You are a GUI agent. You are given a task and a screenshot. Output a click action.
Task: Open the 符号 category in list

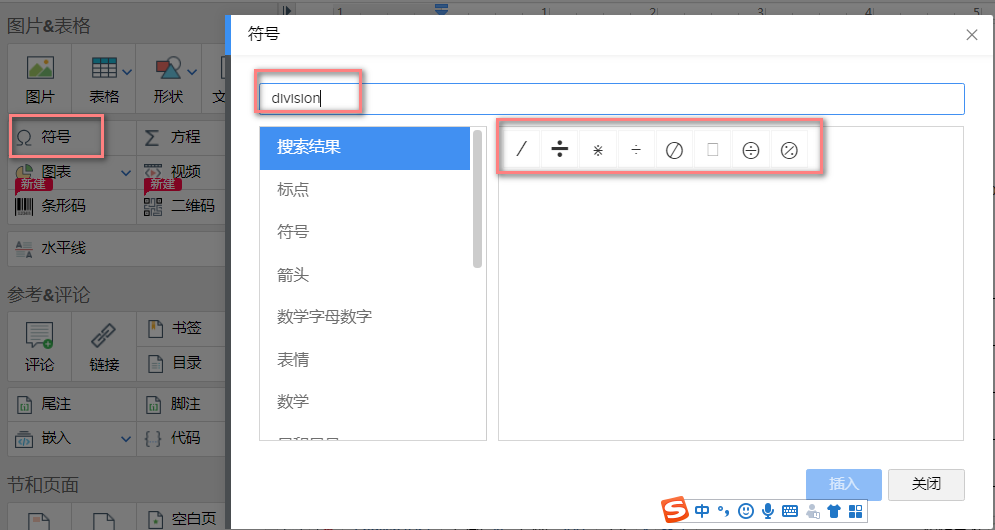[365, 232]
